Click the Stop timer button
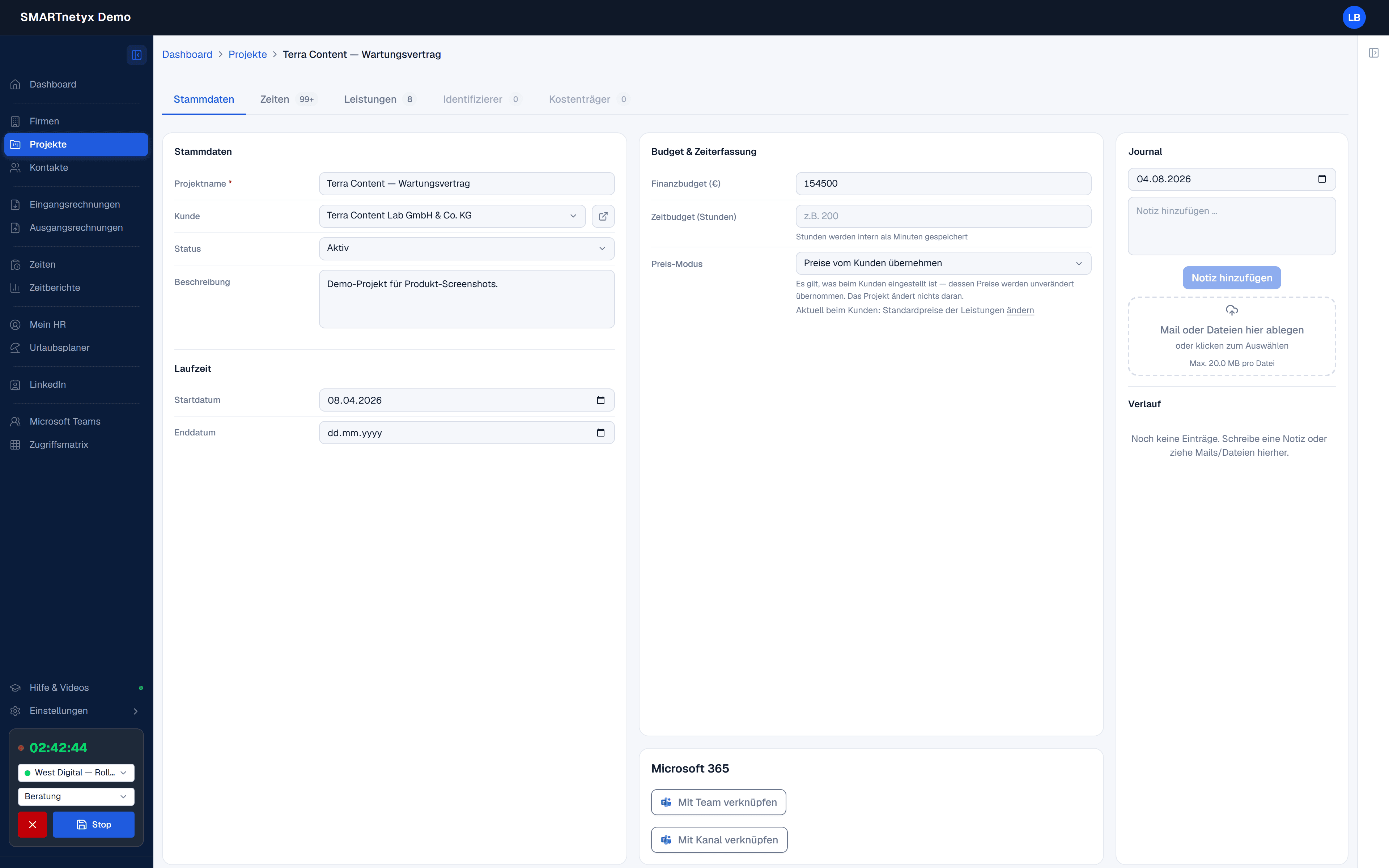The image size is (1389, 868). pos(94,824)
